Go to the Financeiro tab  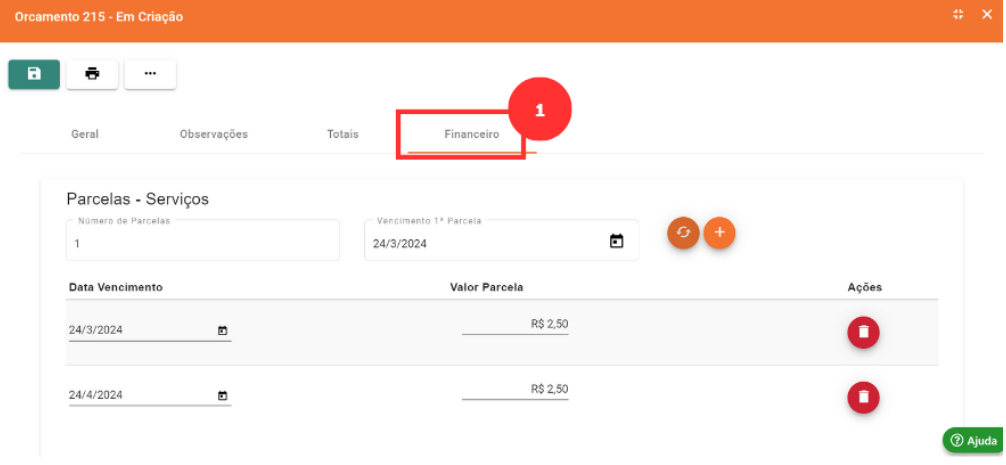tap(471, 134)
